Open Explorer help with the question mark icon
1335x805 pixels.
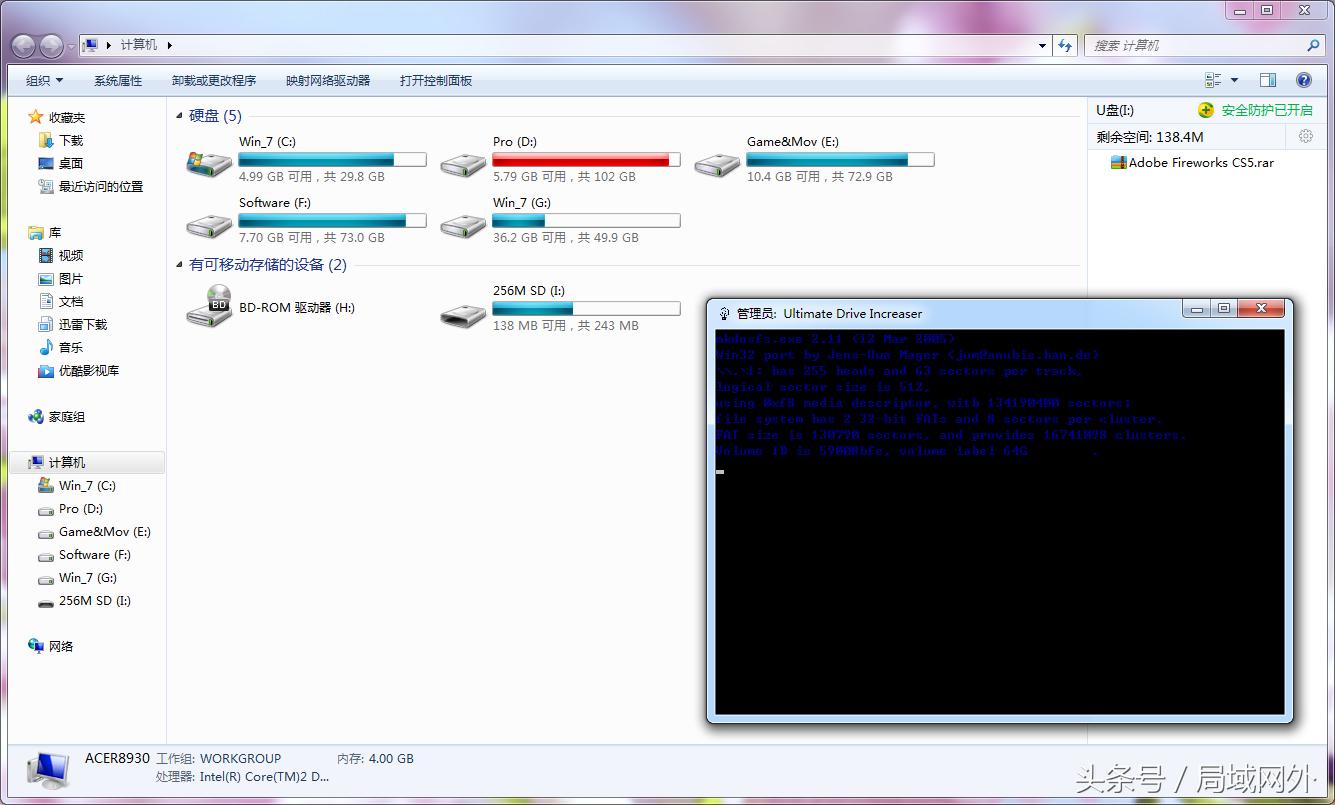point(1304,80)
